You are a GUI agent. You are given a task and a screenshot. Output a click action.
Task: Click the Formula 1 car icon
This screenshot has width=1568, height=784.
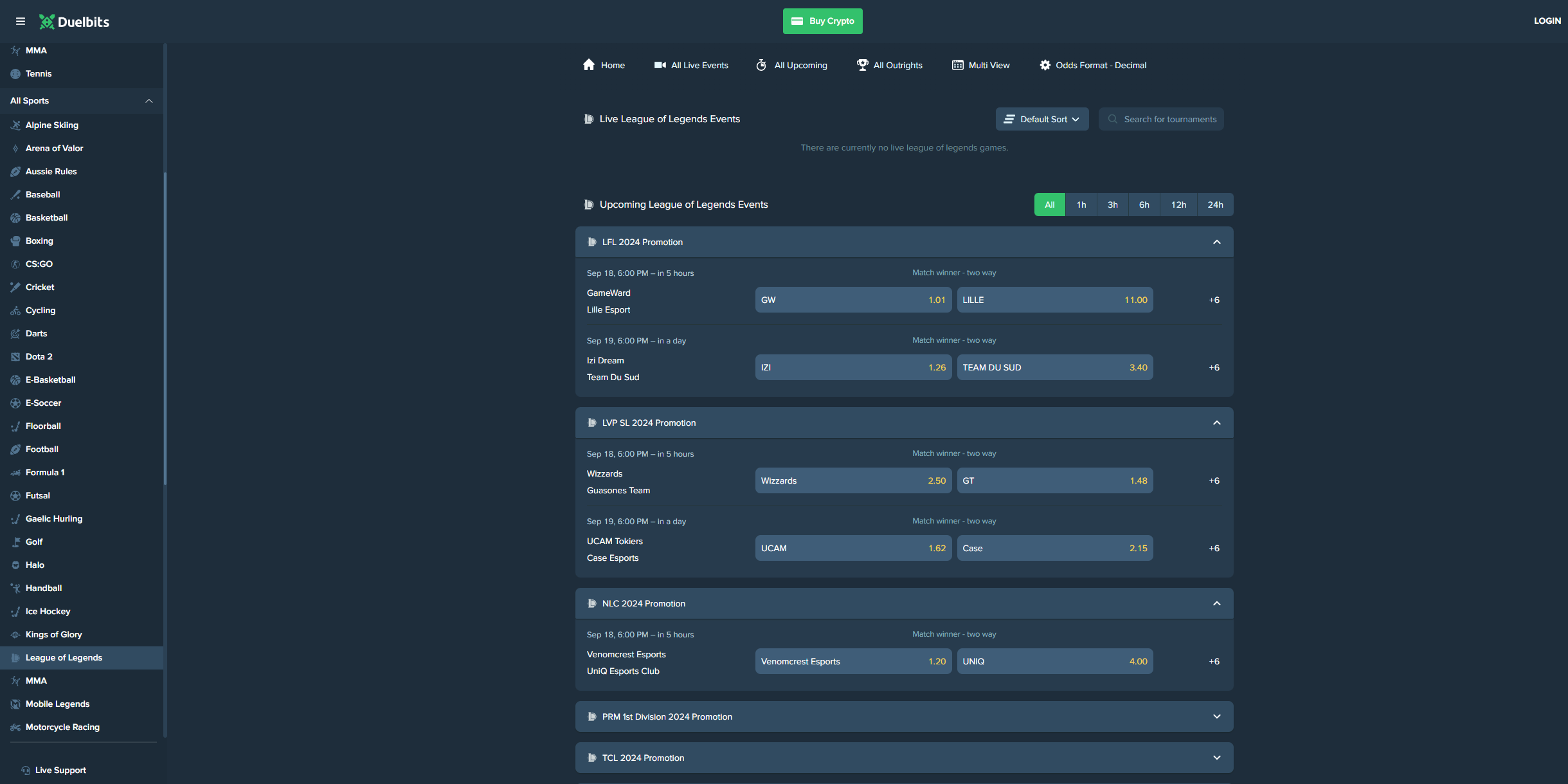[x=15, y=473]
